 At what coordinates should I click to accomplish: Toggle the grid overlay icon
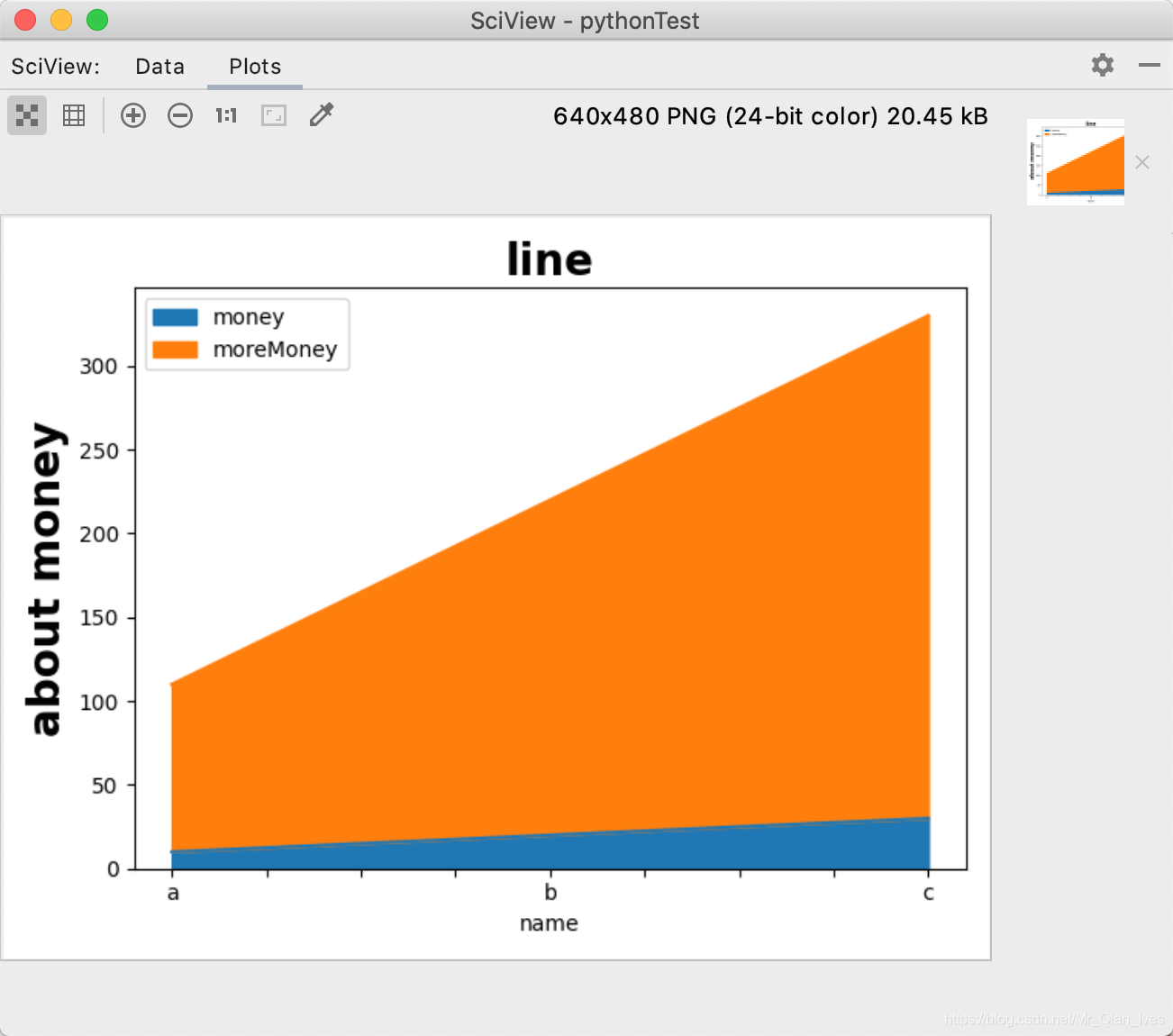(x=74, y=115)
